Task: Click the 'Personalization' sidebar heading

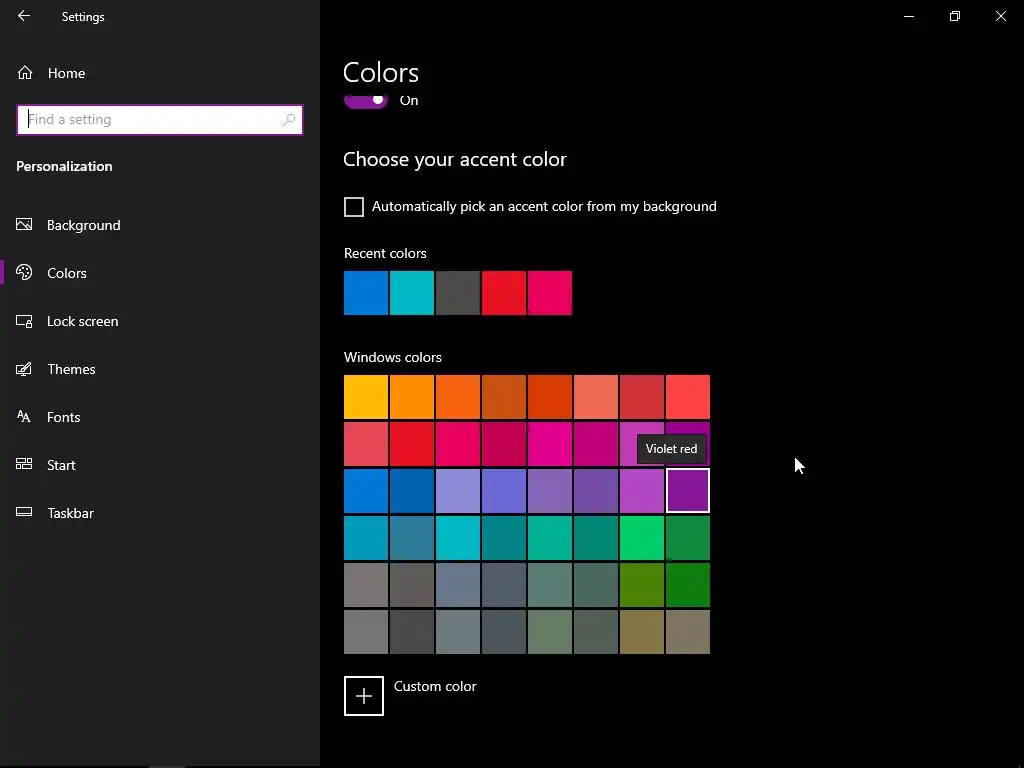Action: click(x=64, y=167)
